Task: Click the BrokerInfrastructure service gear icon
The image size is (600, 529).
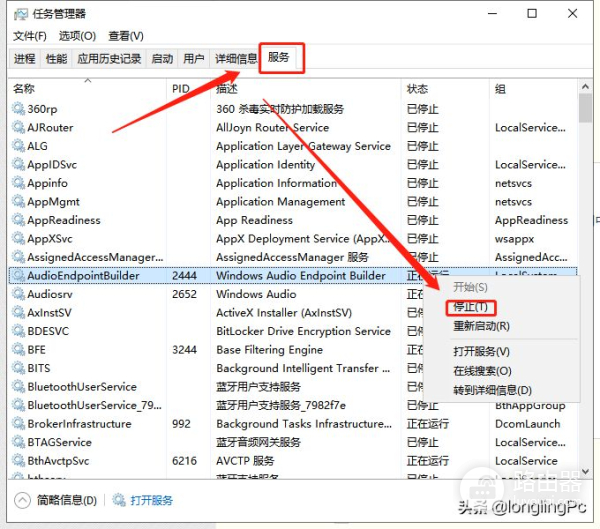Action: 17,424
